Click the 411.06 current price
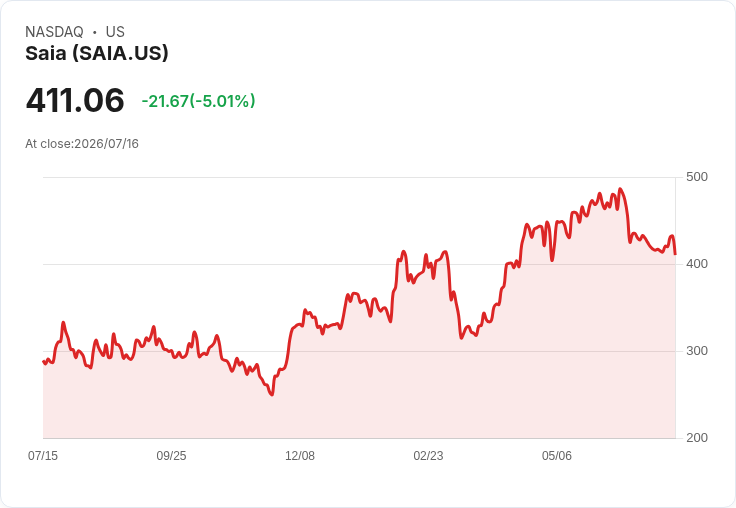 pos(75,100)
